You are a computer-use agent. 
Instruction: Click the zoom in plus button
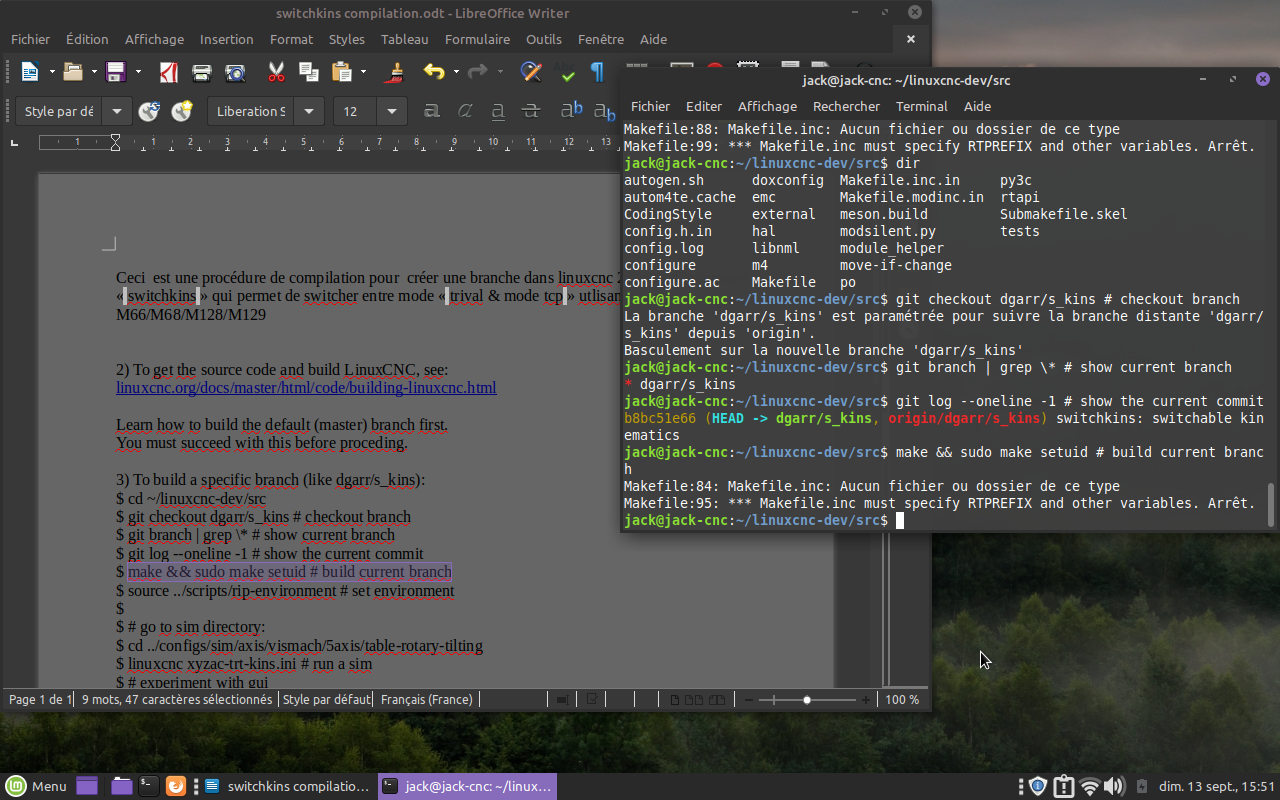pyautogui.click(x=866, y=700)
